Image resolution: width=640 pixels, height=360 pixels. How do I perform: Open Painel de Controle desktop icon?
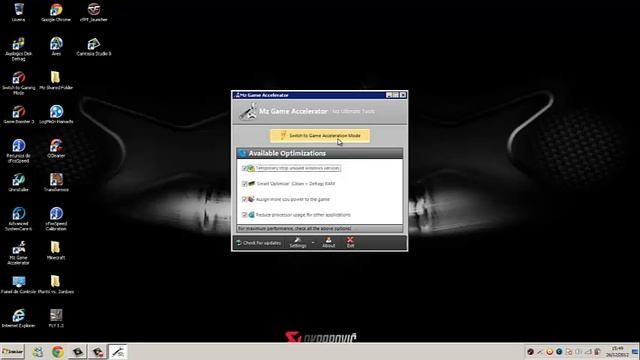point(18,284)
